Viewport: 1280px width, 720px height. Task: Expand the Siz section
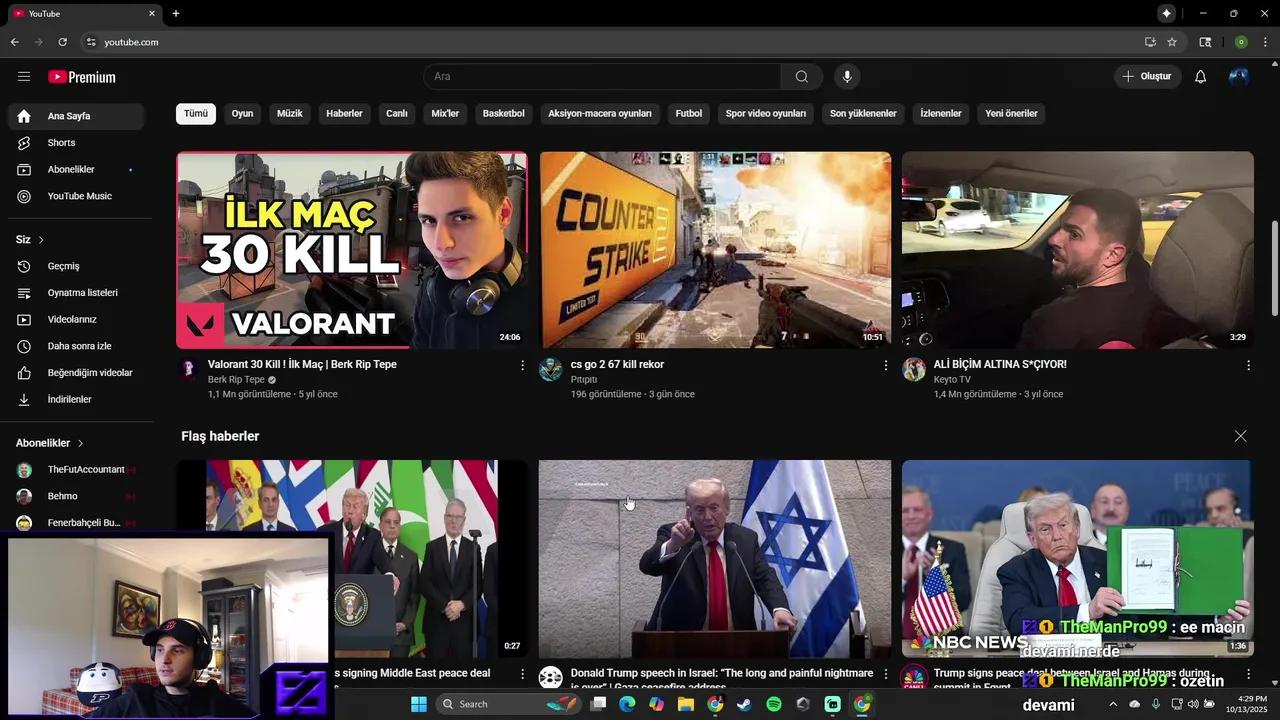pyautogui.click(x=30, y=240)
